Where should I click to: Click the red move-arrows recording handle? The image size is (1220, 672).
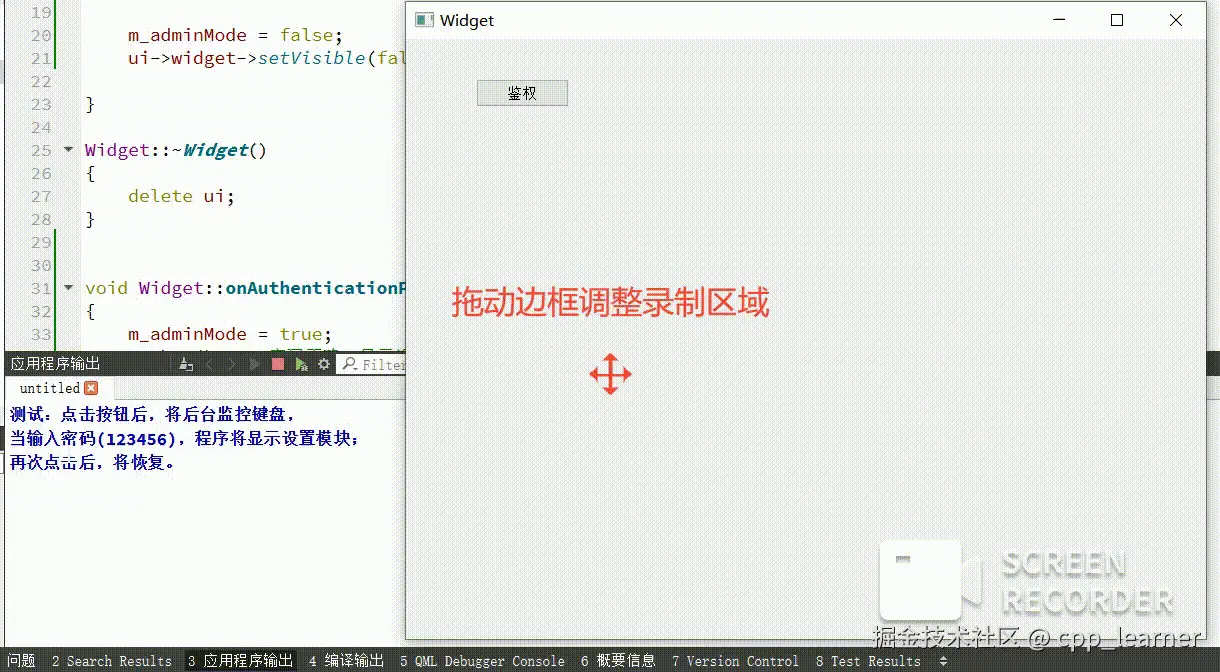pos(610,374)
